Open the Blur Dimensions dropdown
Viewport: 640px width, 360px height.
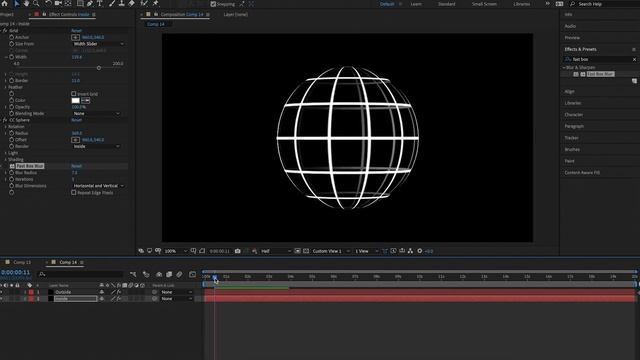tap(98, 186)
